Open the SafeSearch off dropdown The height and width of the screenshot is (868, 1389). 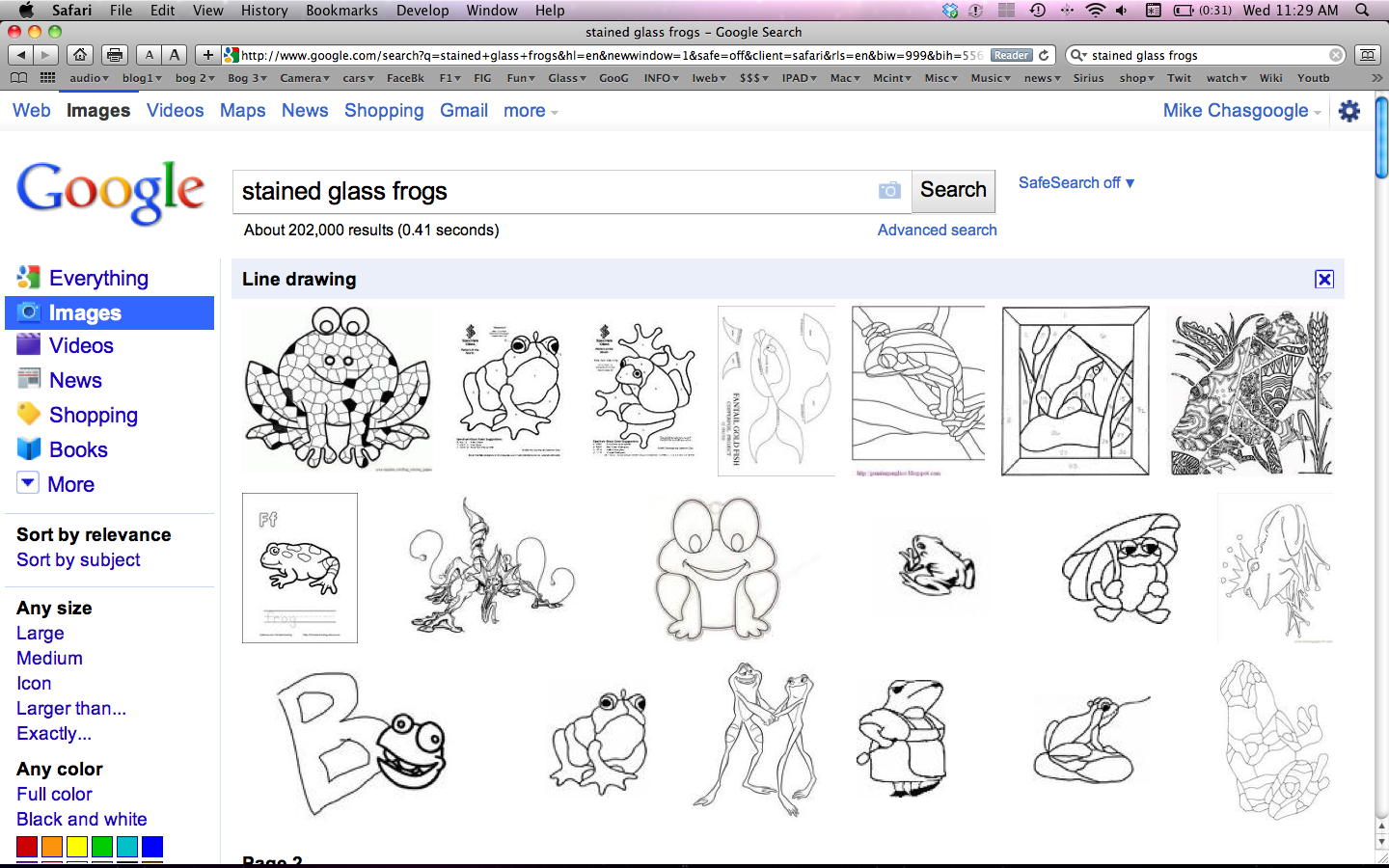click(1076, 182)
